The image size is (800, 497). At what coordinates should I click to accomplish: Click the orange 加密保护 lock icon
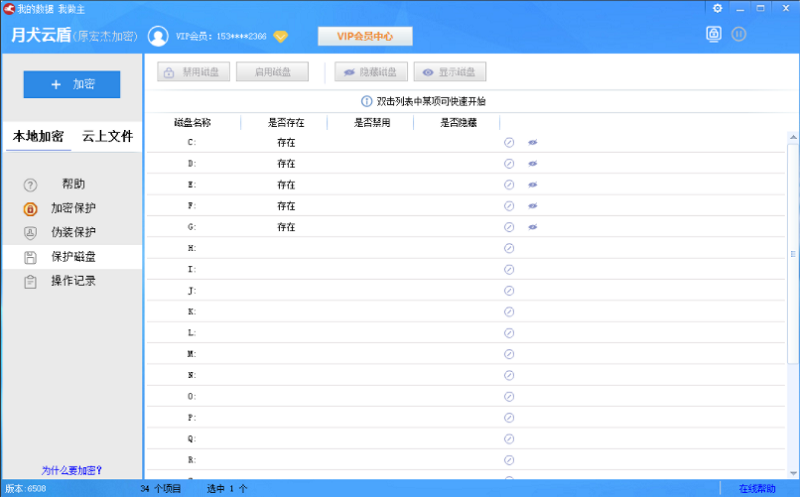[x=30, y=209]
